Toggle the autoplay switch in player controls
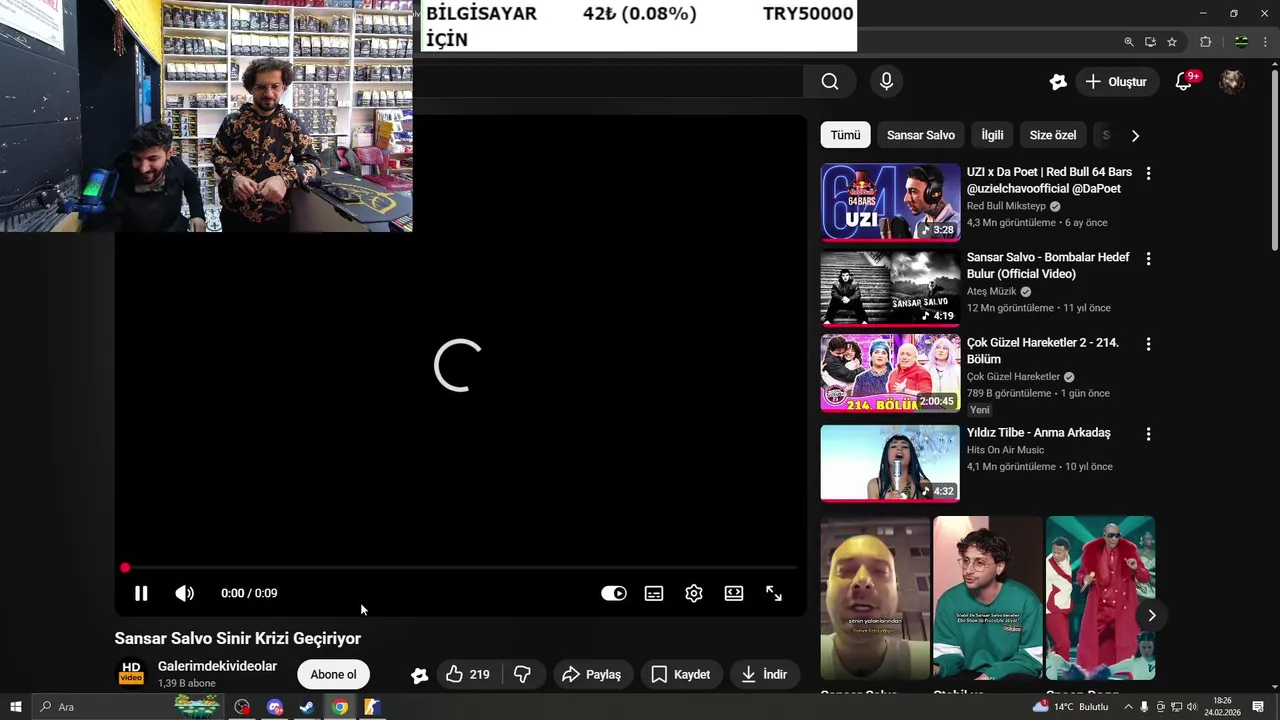Image resolution: width=1280 pixels, height=720 pixels. coord(614,593)
